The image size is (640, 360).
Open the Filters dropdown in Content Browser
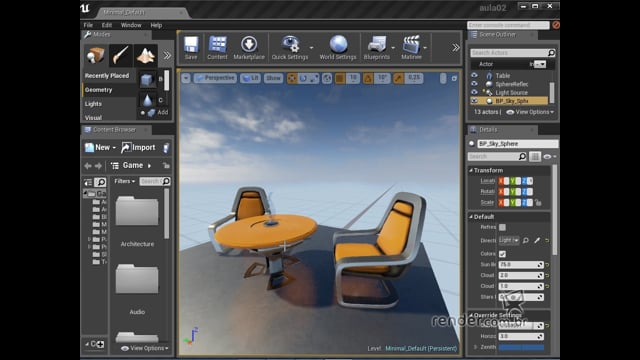coord(124,181)
